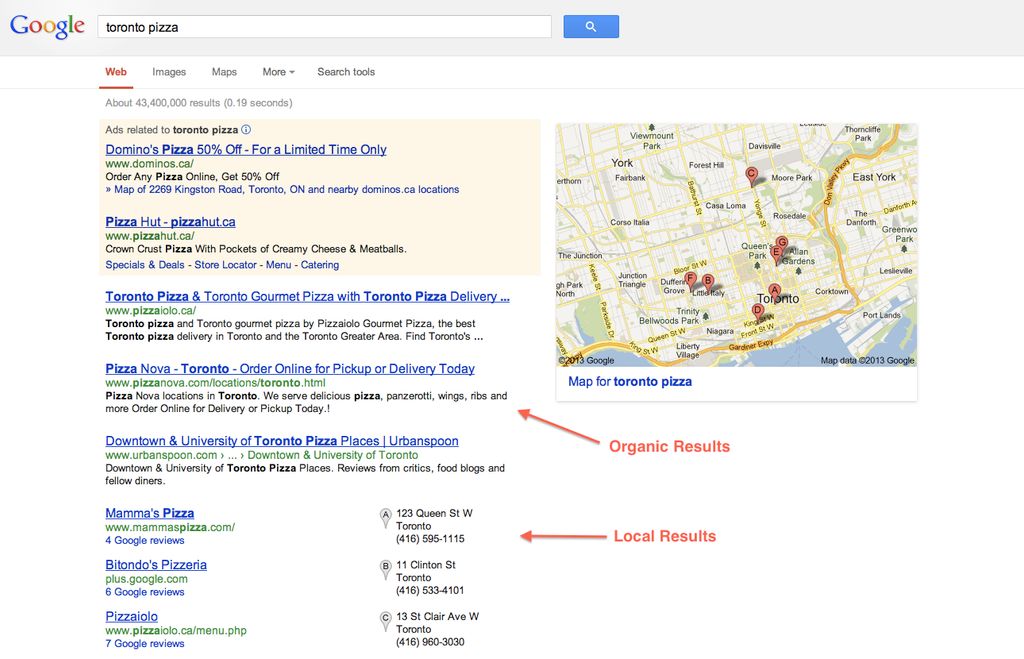Image resolution: width=1024 pixels, height=659 pixels.
Task: Click the 11 Clinton St address
Action: 426,565
